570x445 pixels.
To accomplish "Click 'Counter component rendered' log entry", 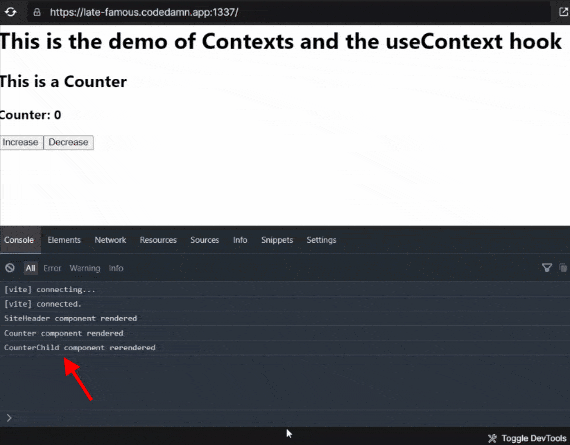I will (x=285, y=333).
